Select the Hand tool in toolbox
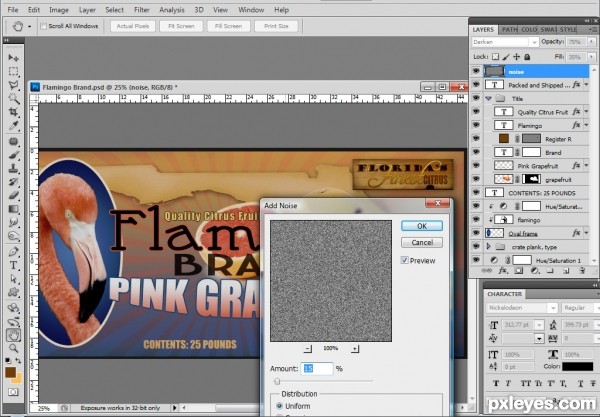The image size is (600, 417). click(x=13, y=336)
